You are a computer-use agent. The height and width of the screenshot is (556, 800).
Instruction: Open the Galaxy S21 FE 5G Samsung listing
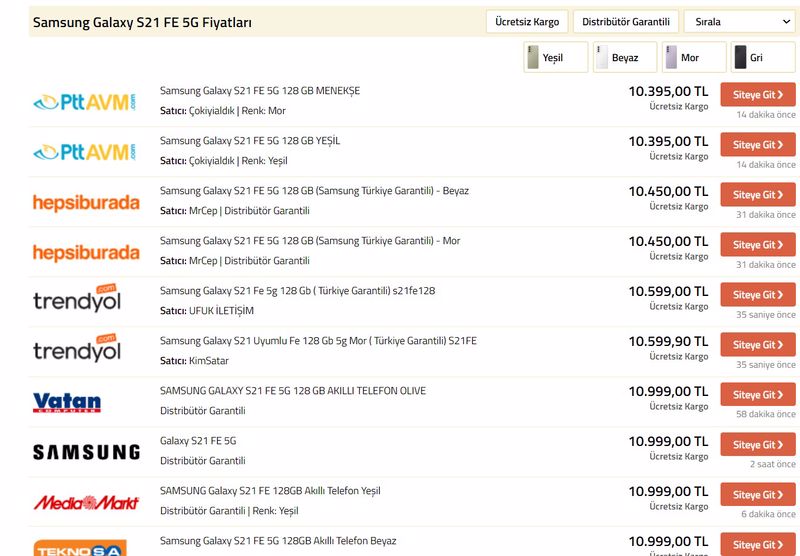pyautogui.click(x=198, y=441)
